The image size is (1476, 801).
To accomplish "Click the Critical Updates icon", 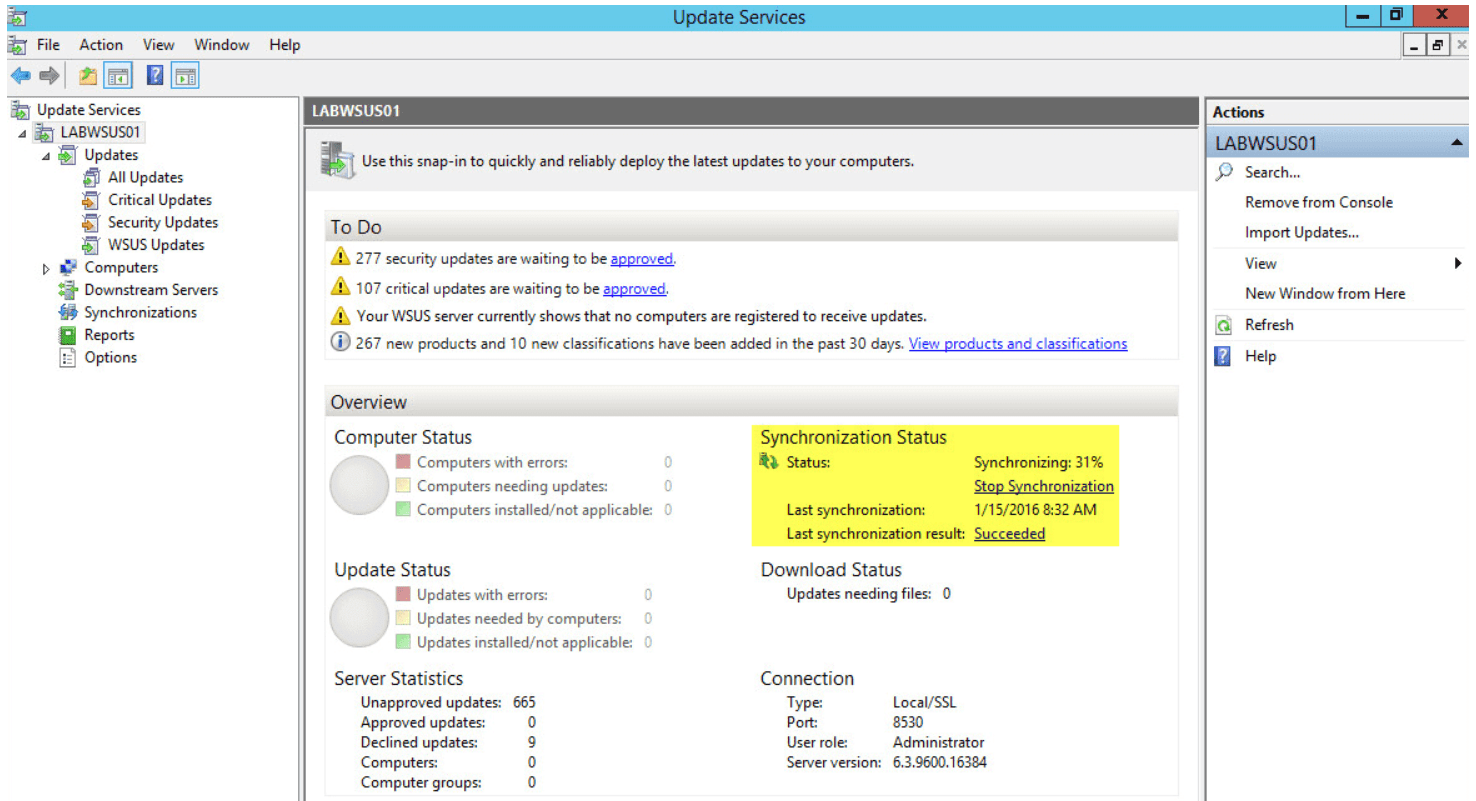I will [91, 200].
